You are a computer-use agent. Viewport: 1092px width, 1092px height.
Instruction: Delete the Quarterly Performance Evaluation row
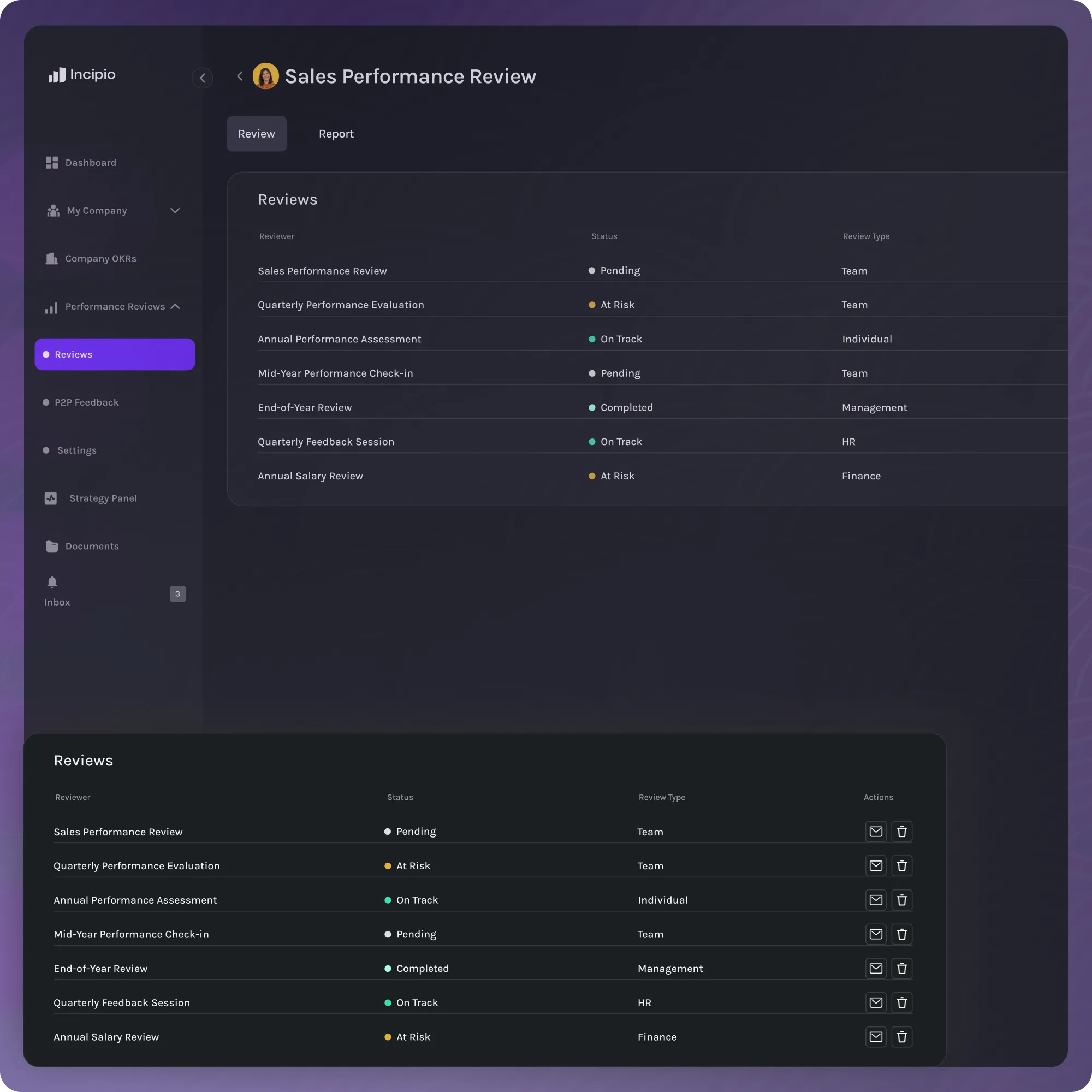901,866
